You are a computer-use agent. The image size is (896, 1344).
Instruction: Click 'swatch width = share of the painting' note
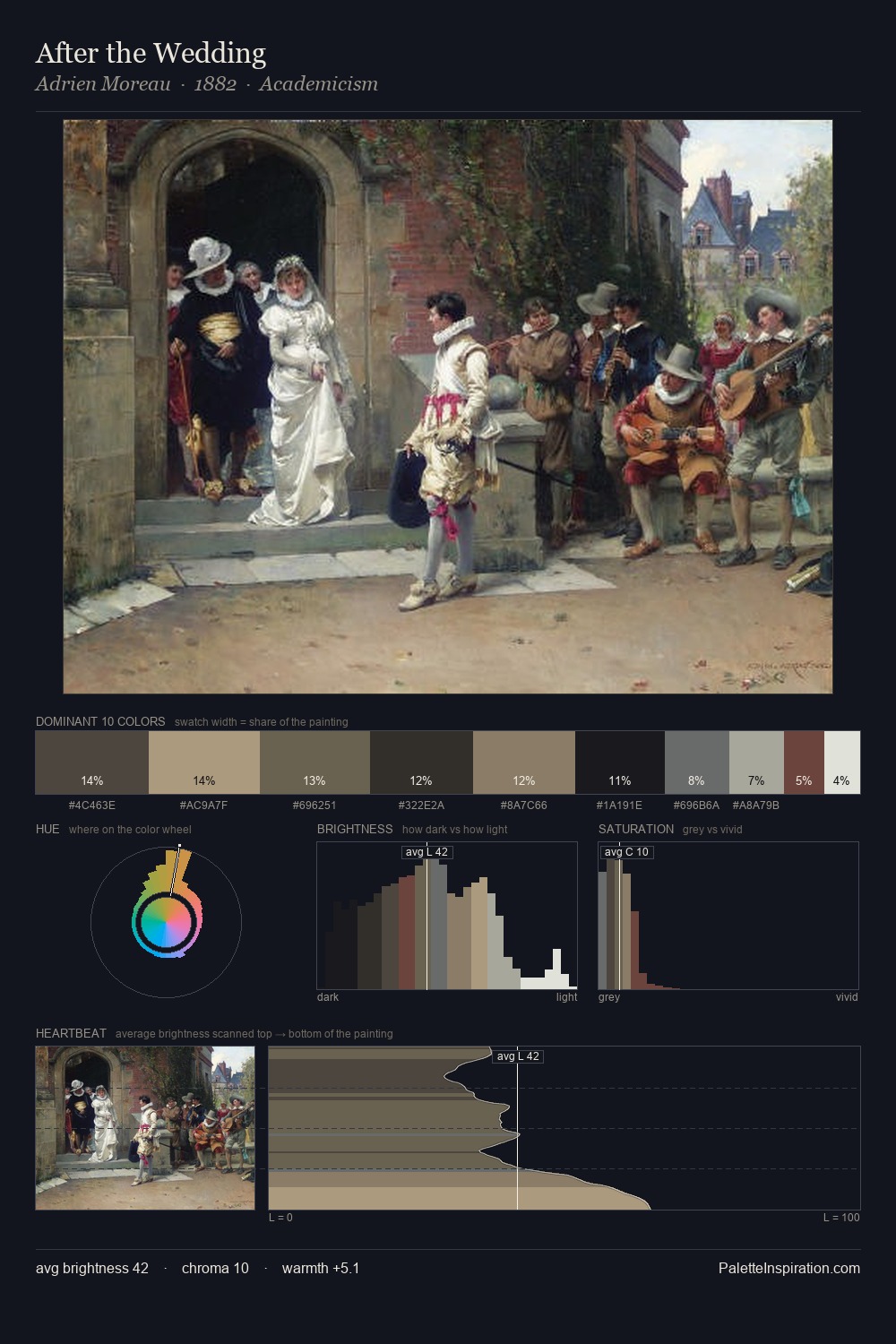pos(262,722)
